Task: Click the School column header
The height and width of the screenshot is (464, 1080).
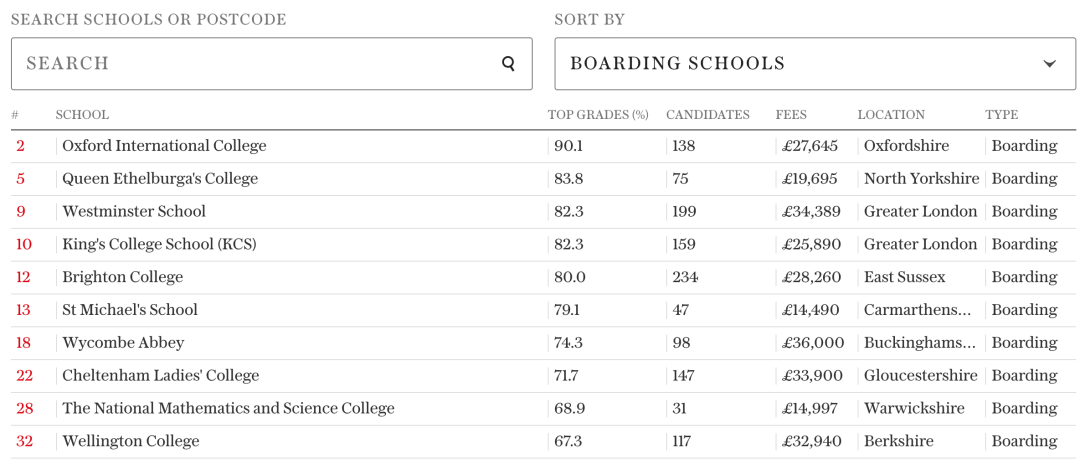Action: [x=82, y=115]
